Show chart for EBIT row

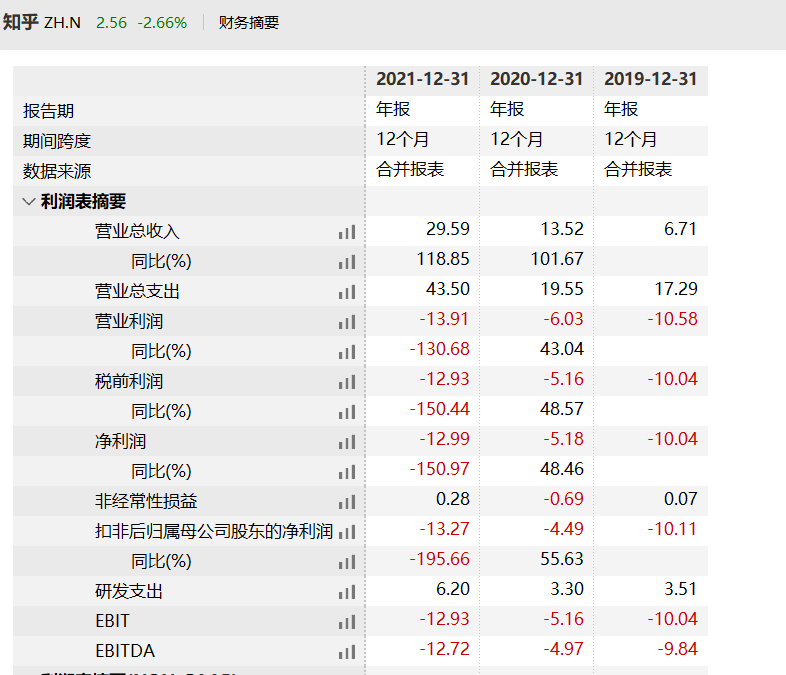coord(347,622)
